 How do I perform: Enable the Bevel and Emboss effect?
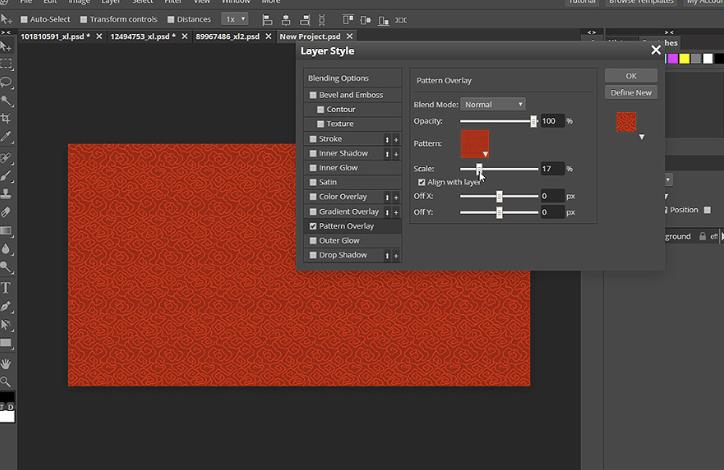click(x=314, y=95)
